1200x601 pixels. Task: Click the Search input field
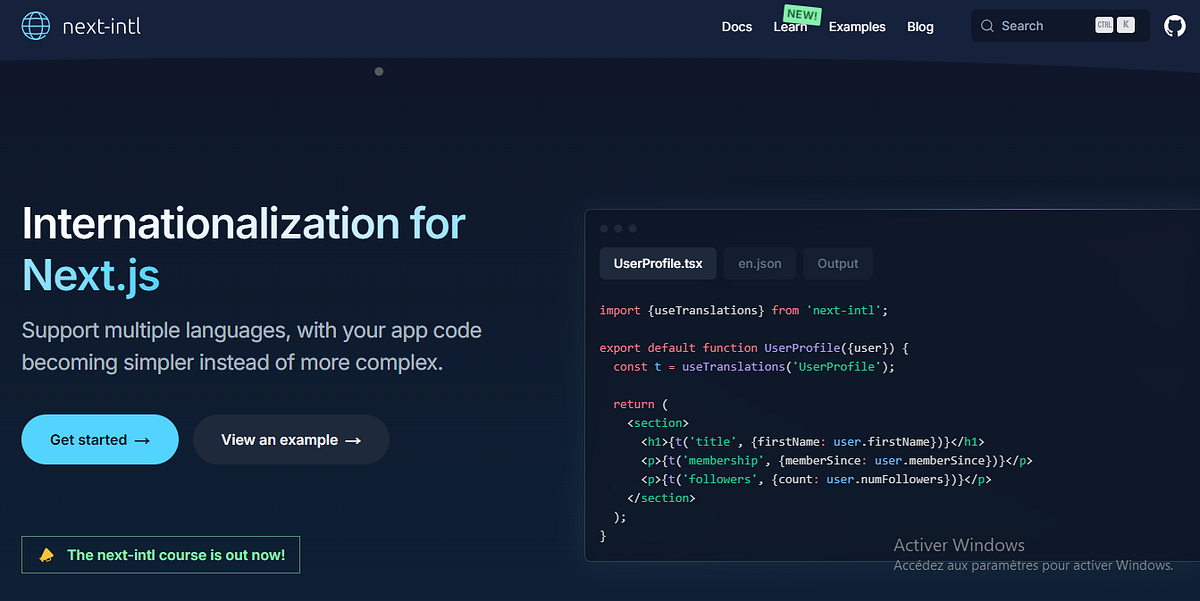[1035, 26]
